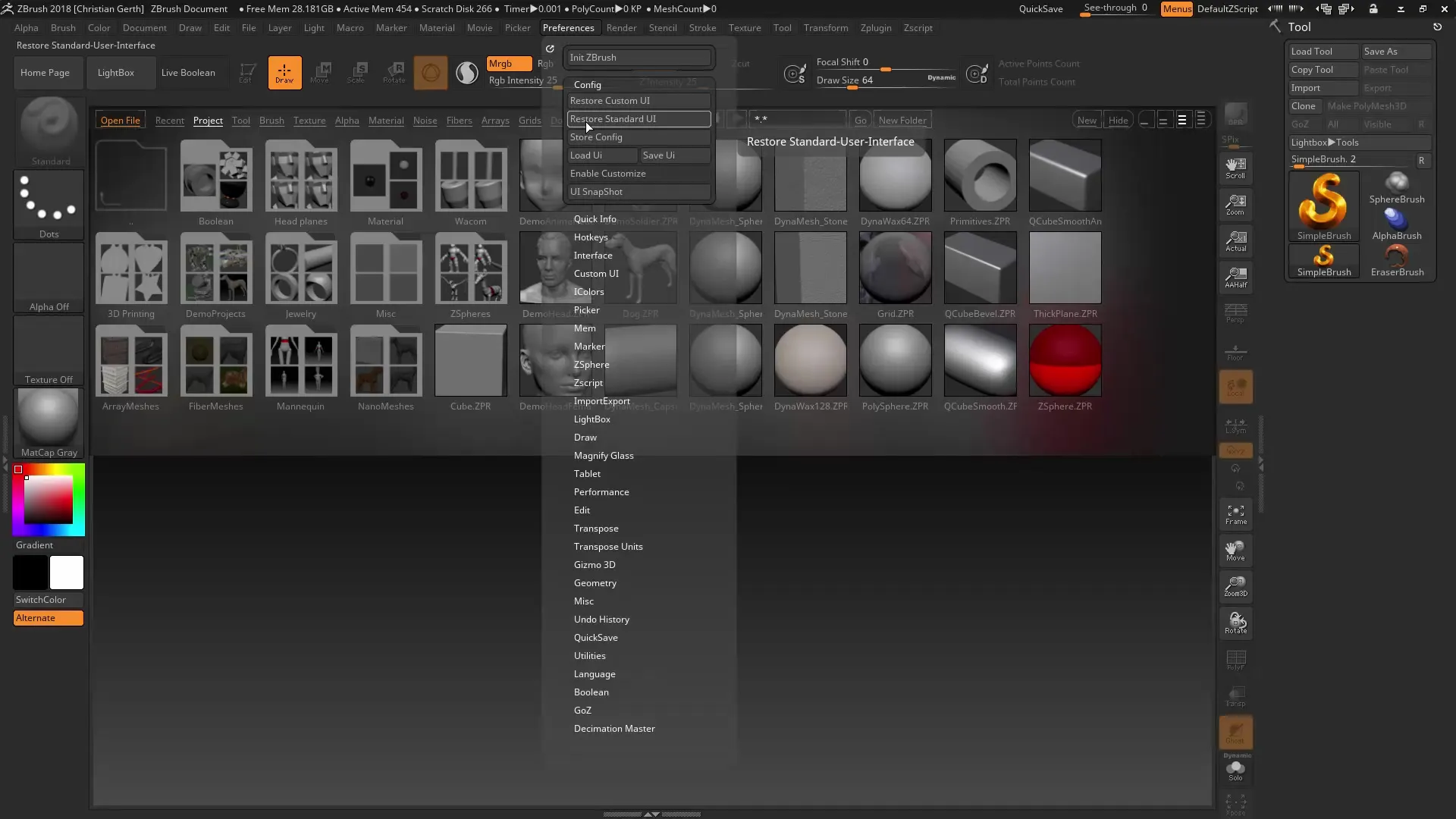Image resolution: width=1456 pixels, height=819 pixels.
Task: Expand the Undo History preferences section
Action: pyautogui.click(x=601, y=620)
